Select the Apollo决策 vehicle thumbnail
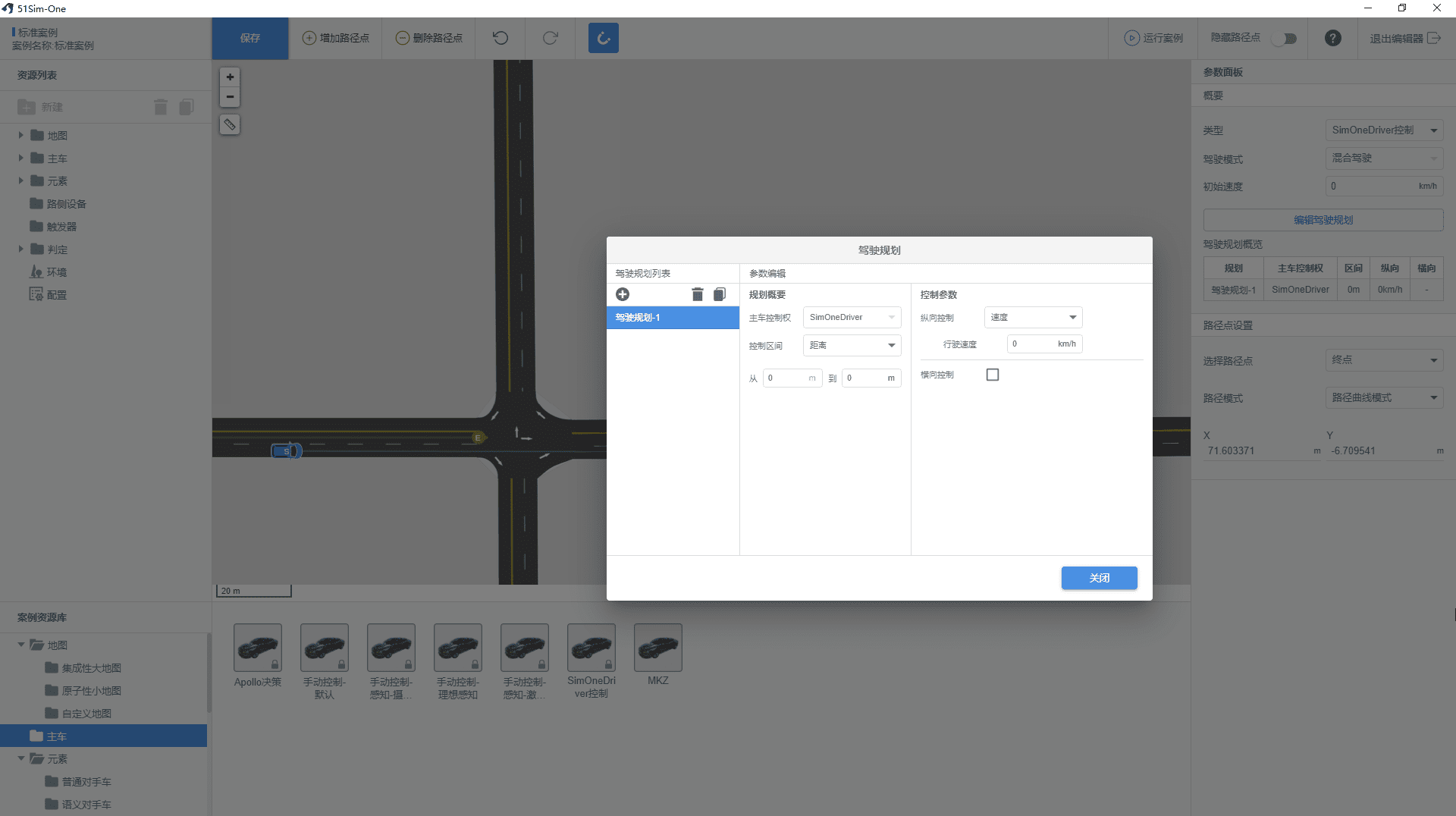Image resolution: width=1456 pixels, height=816 pixels. pyautogui.click(x=258, y=647)
